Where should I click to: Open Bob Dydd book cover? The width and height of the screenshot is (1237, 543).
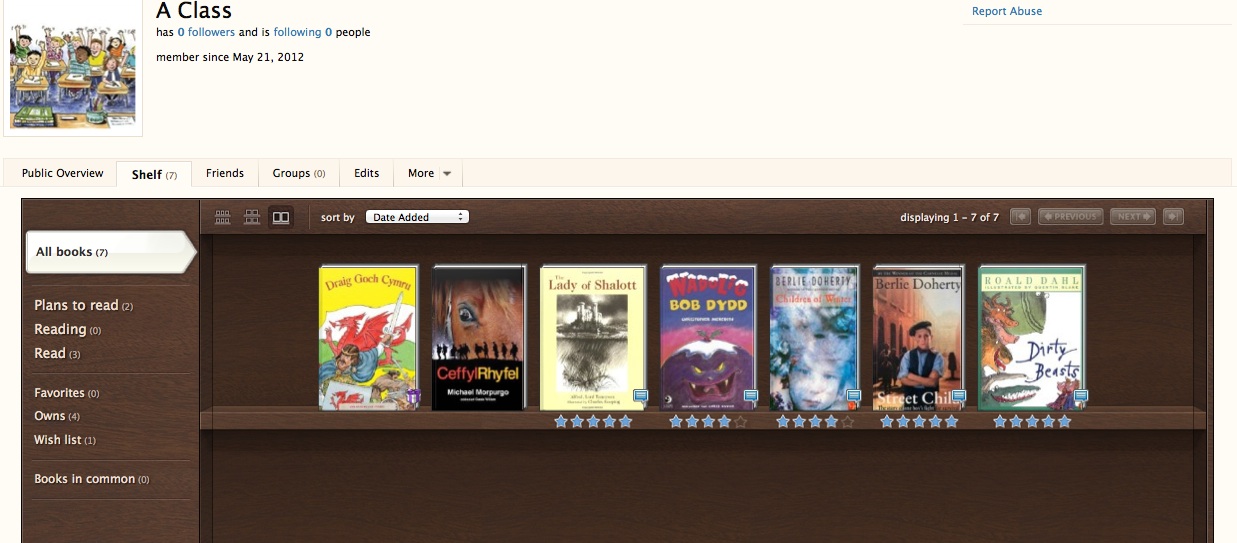point(708,338)
